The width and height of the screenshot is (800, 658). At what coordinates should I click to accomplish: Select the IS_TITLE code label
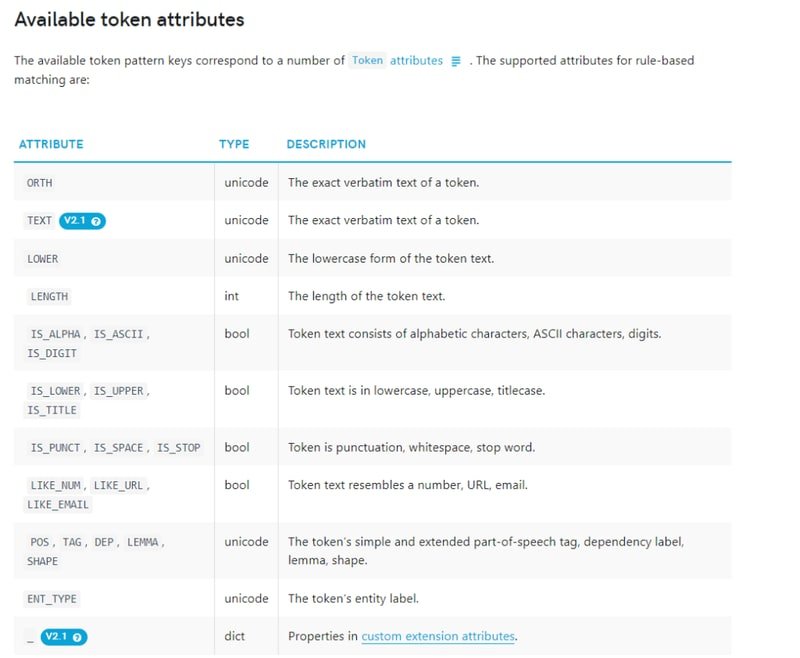pos(52,410)
